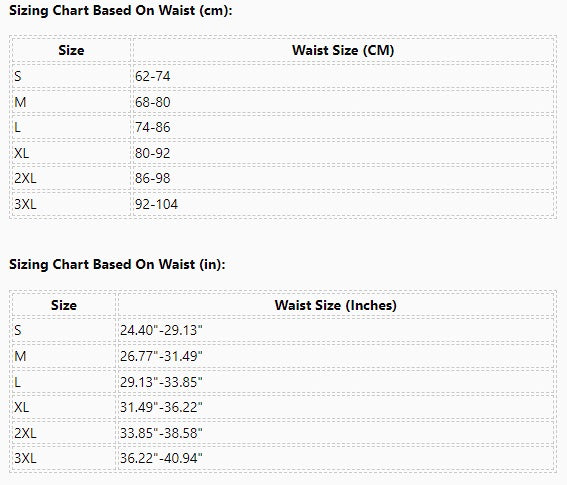Click the 'Size' header in the inches table

pos(64,305)
